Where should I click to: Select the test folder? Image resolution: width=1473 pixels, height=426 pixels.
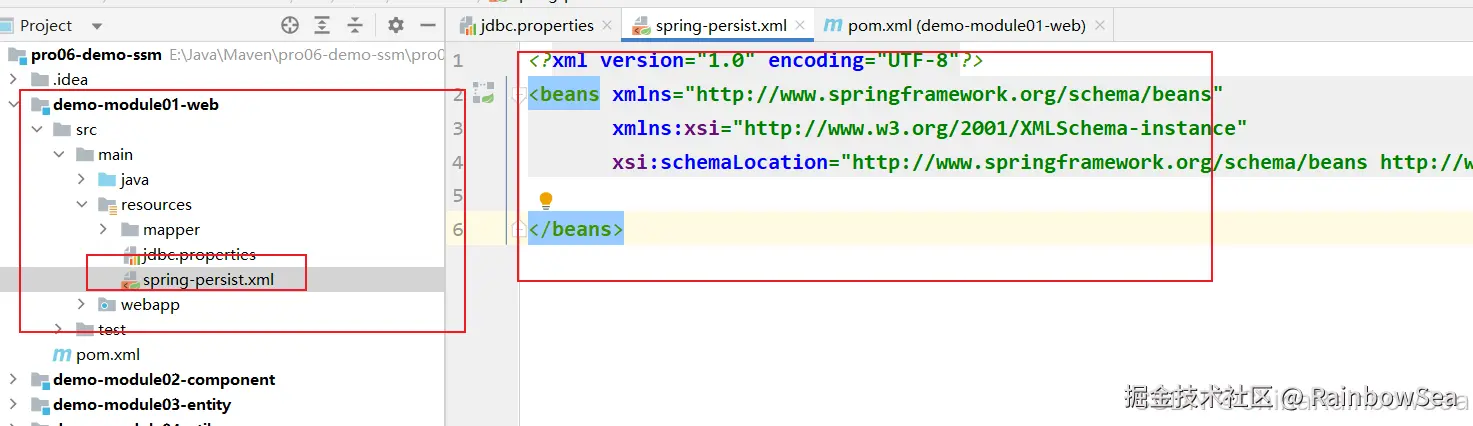point(112,330)
